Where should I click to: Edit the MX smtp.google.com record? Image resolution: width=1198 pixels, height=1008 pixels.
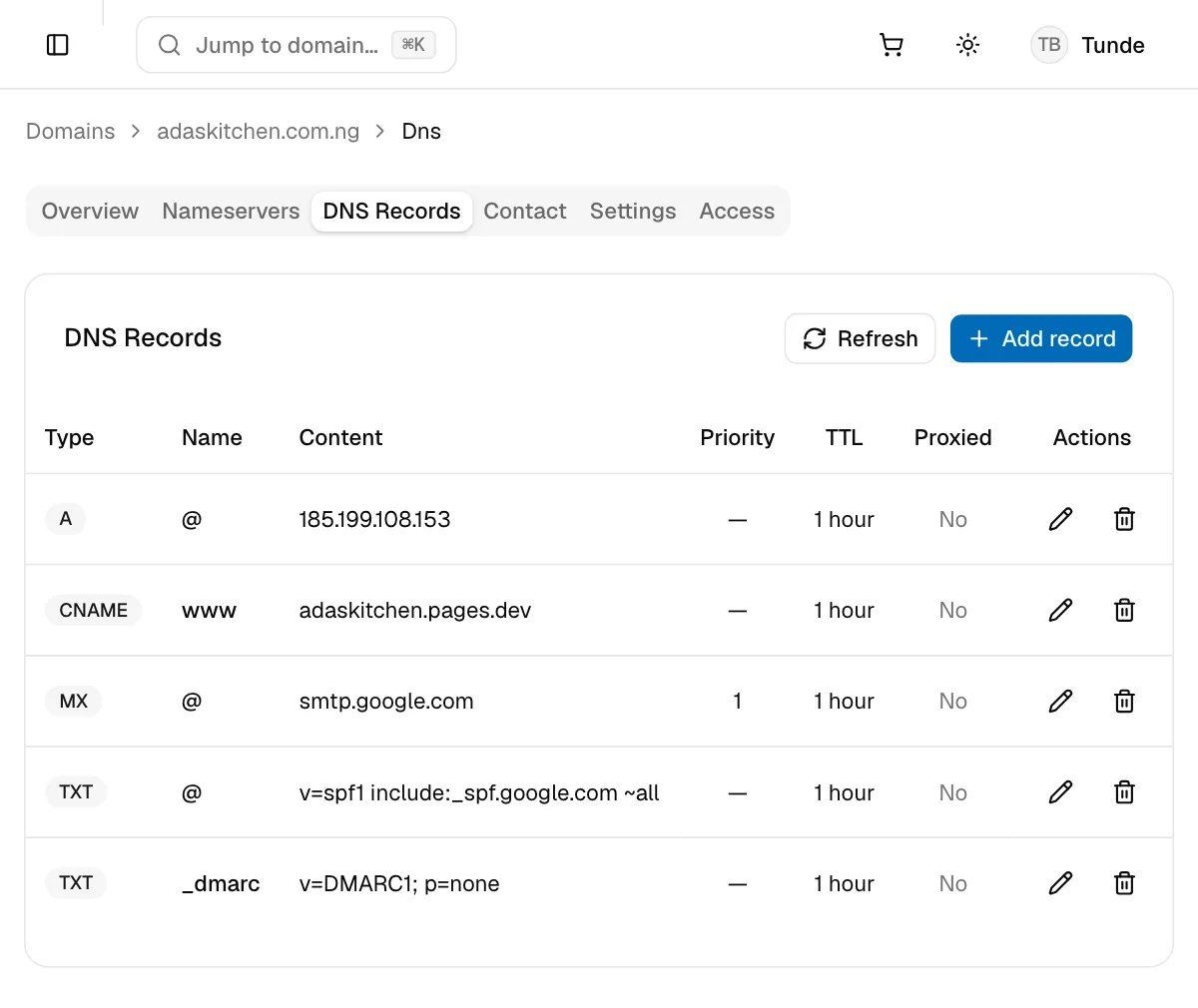tap(1060, 701)
